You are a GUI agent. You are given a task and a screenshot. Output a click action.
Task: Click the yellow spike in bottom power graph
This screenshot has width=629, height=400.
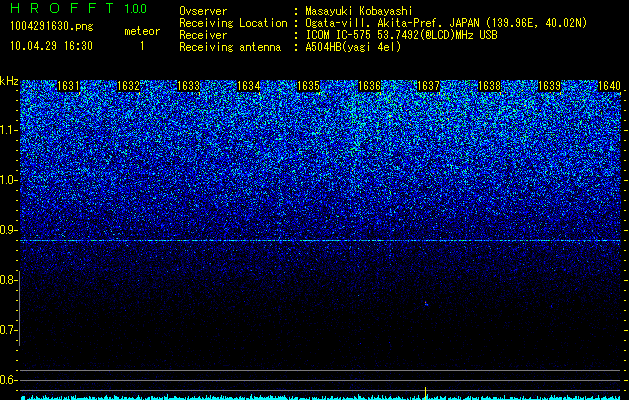point(425,393)
